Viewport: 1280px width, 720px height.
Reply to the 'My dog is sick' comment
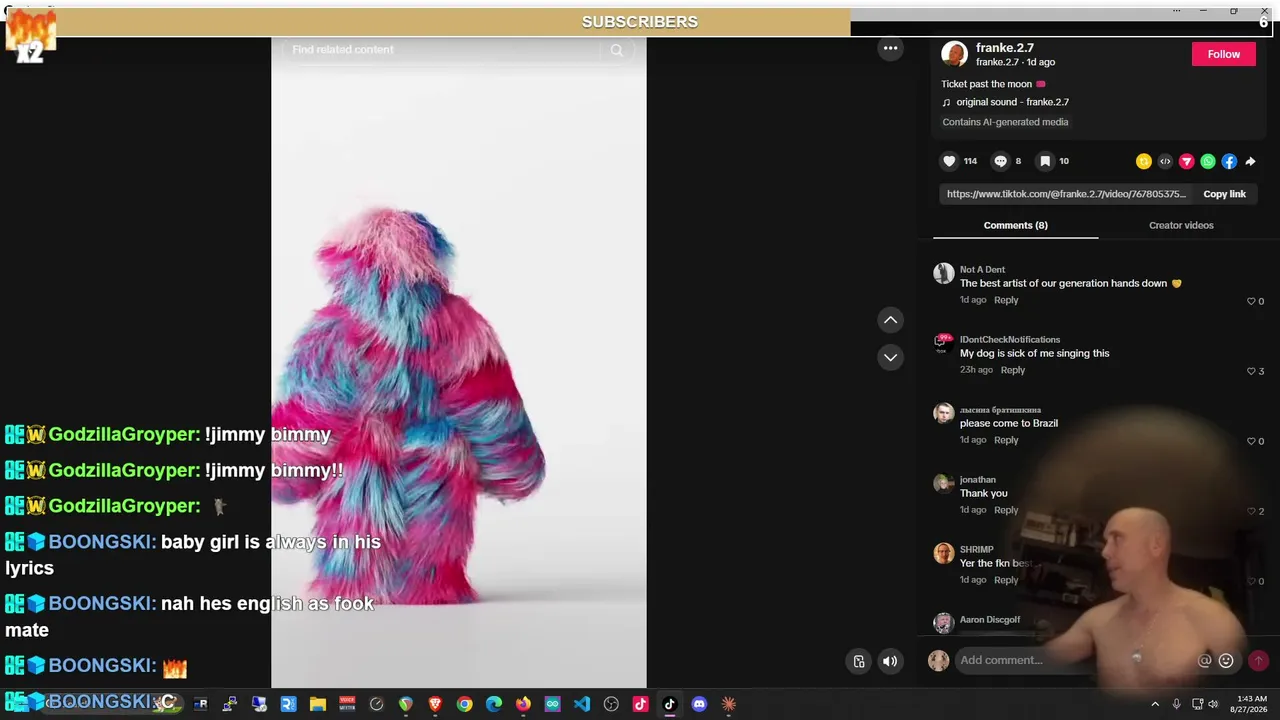pos(1013,370)
